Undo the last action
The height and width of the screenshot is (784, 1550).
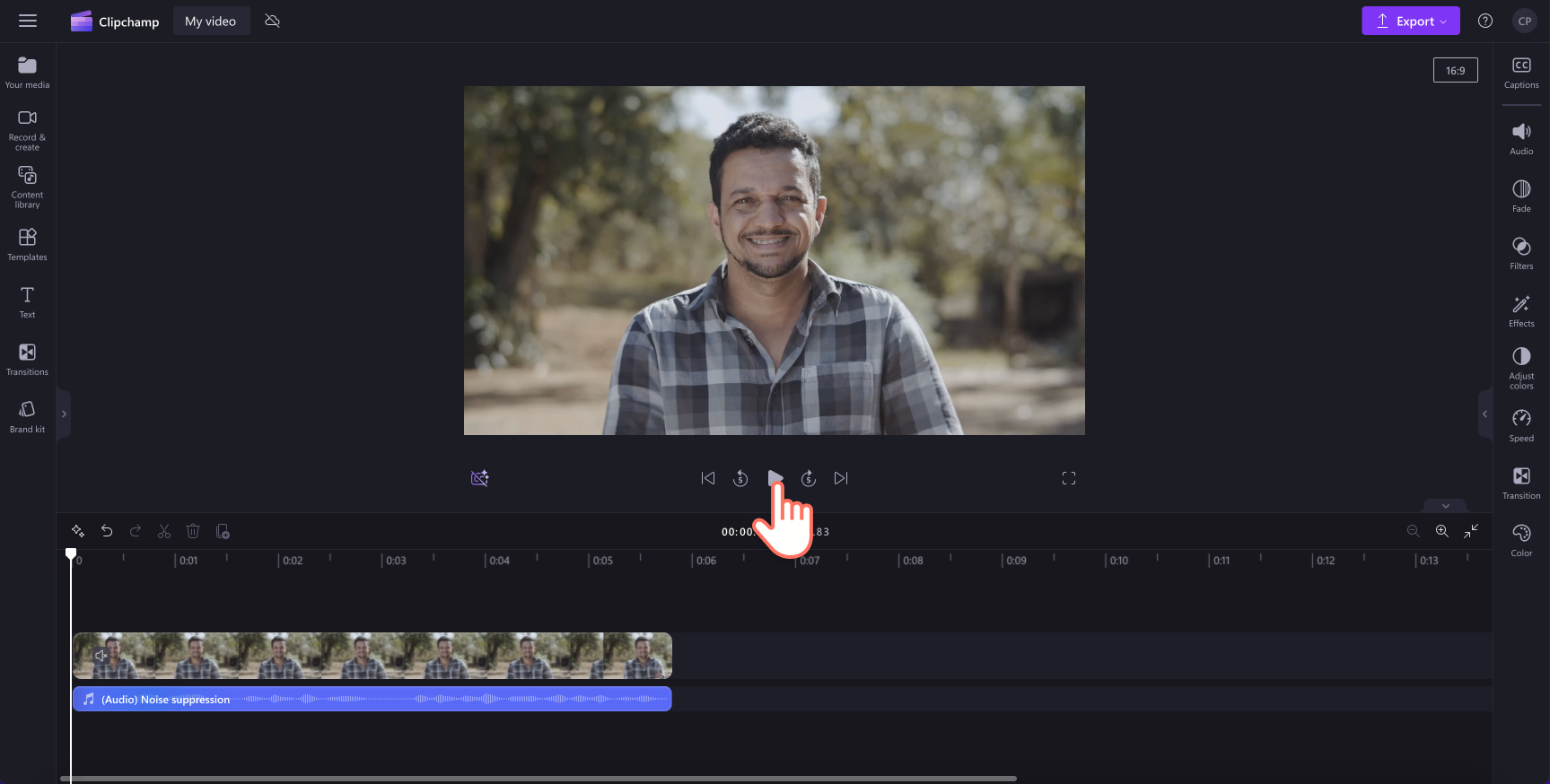pyautogui.click(x=107, y=531)
